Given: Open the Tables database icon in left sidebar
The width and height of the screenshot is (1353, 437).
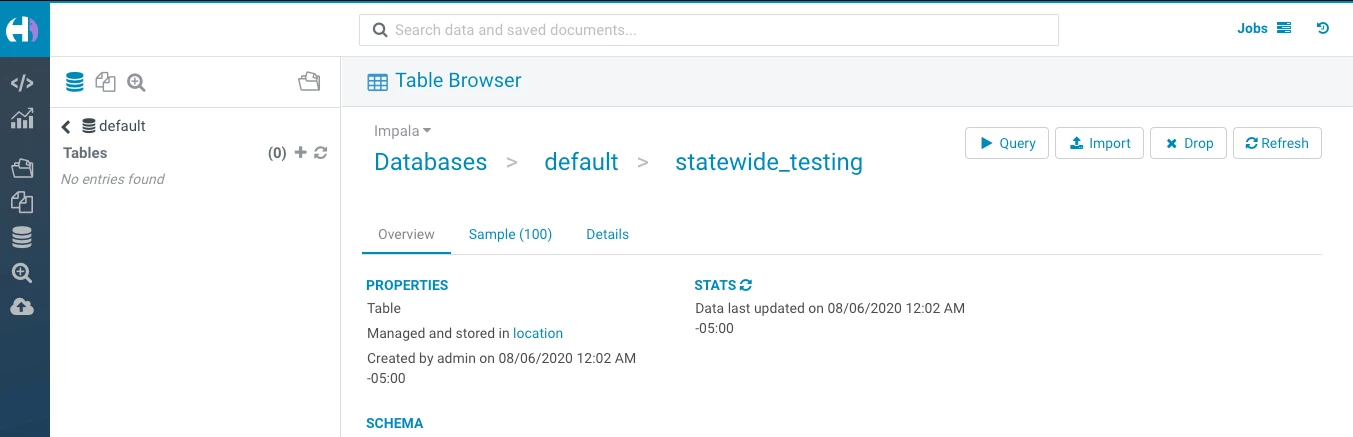Looking at the screenshot, I should (x=22, y=237).
